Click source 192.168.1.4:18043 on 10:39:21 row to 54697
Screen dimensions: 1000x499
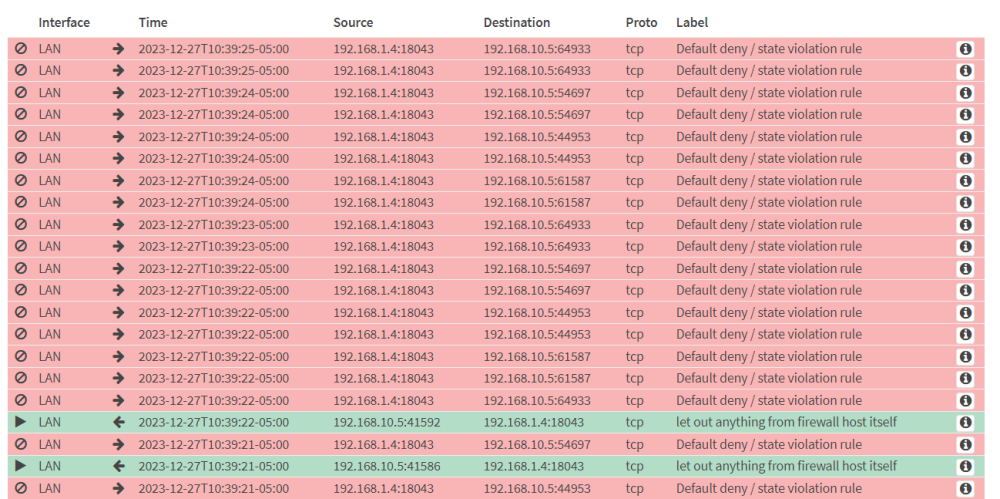coord(383,444)
